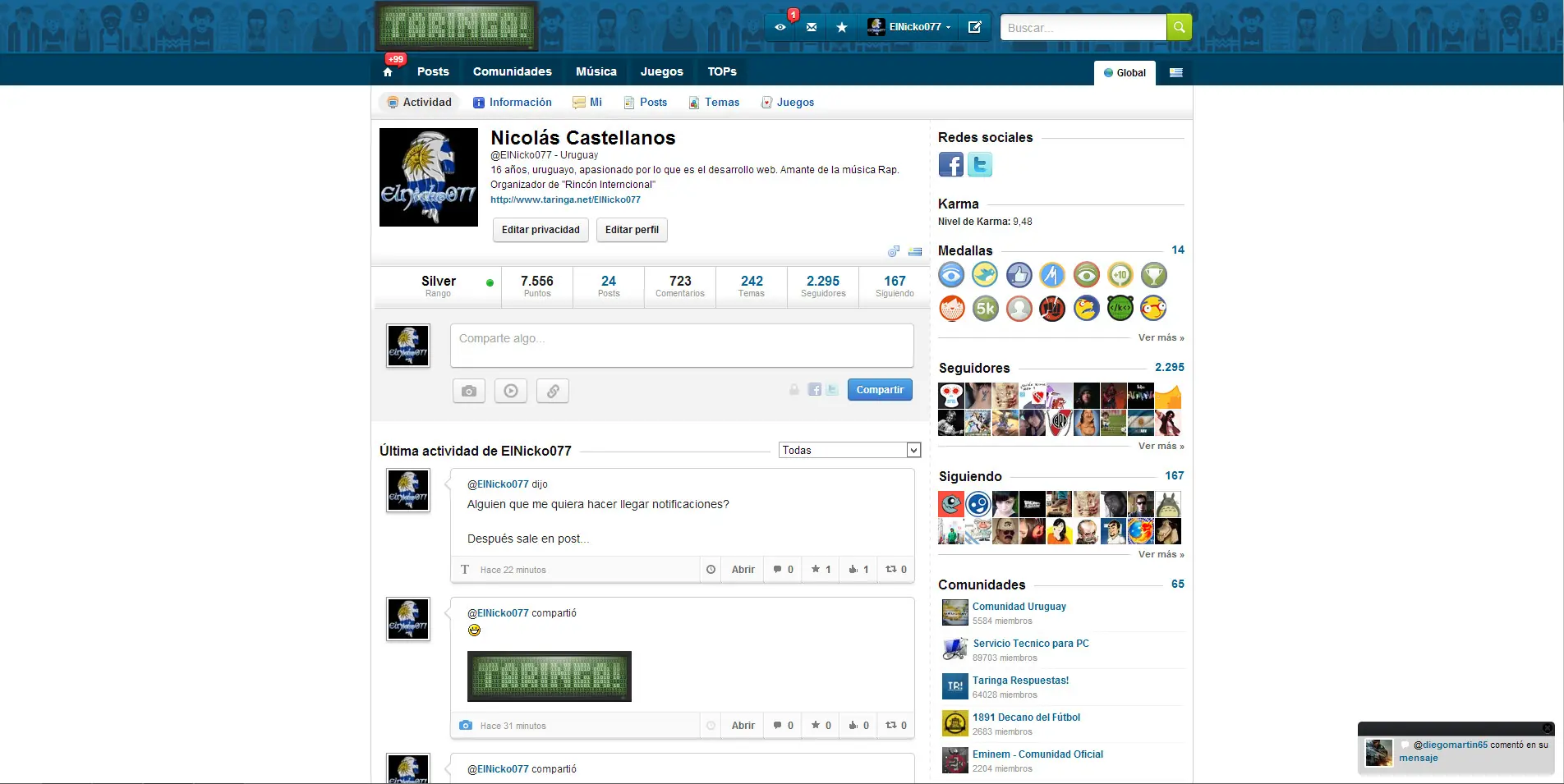1564x784 pixels.
Task: Click Ver más under Siguiendo
Action: (x=1161, y=554)
